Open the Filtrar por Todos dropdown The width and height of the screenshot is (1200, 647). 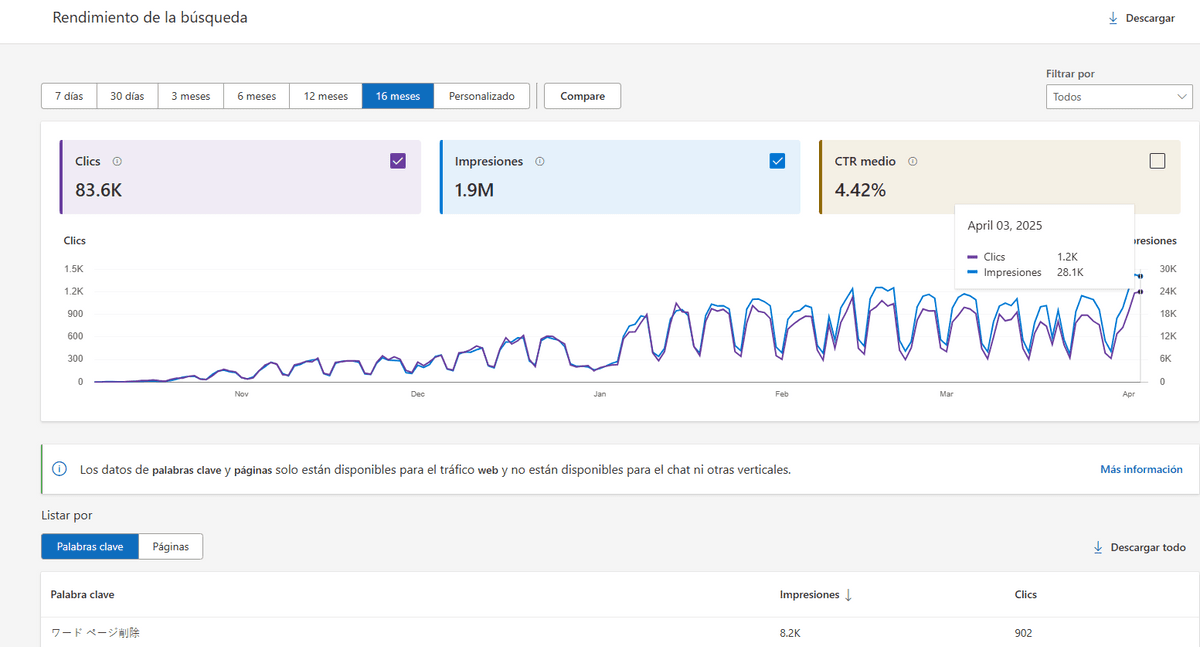tap(1118, 97)
